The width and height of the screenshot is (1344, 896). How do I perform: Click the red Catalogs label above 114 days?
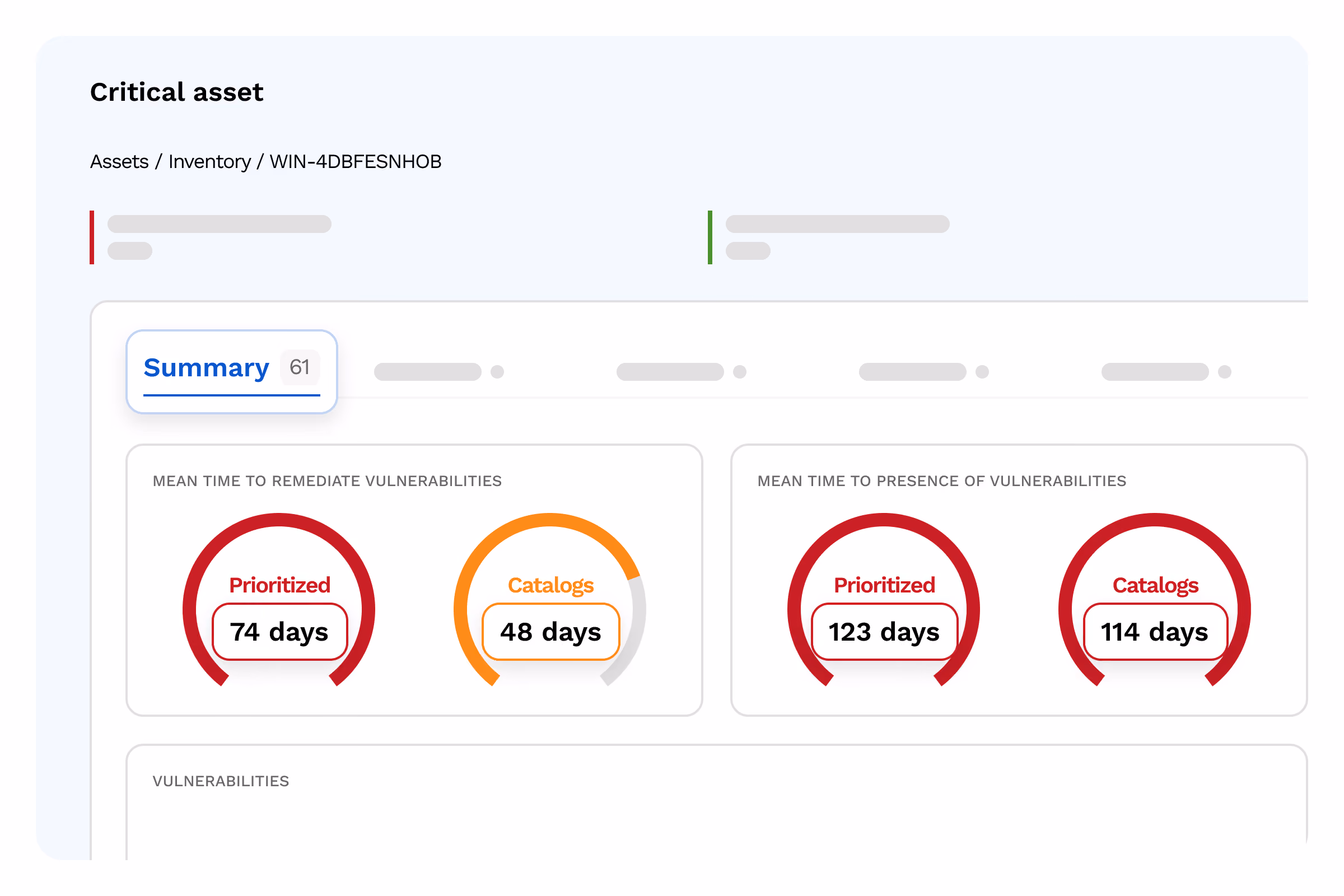pyautogui.click(x=1155, y=585)
